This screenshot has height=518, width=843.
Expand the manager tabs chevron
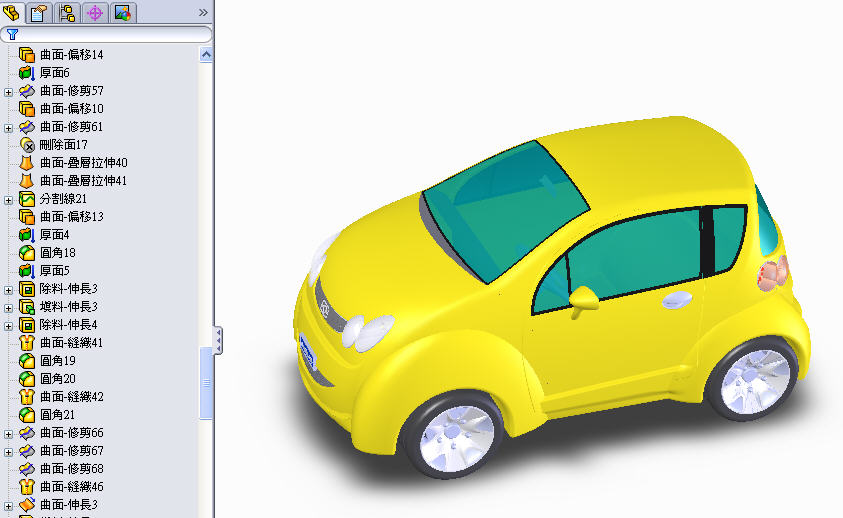(203, 12)
